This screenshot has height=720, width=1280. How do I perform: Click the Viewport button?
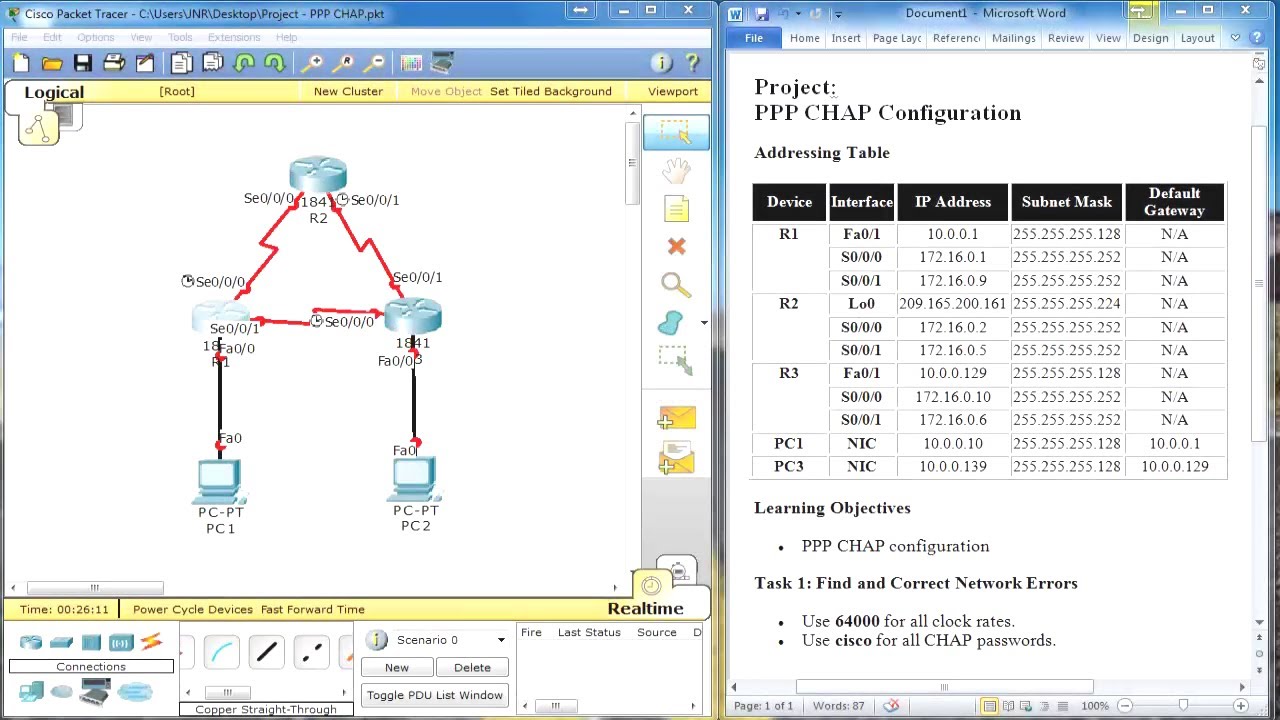pyautogui.click(x=673, y=91)
